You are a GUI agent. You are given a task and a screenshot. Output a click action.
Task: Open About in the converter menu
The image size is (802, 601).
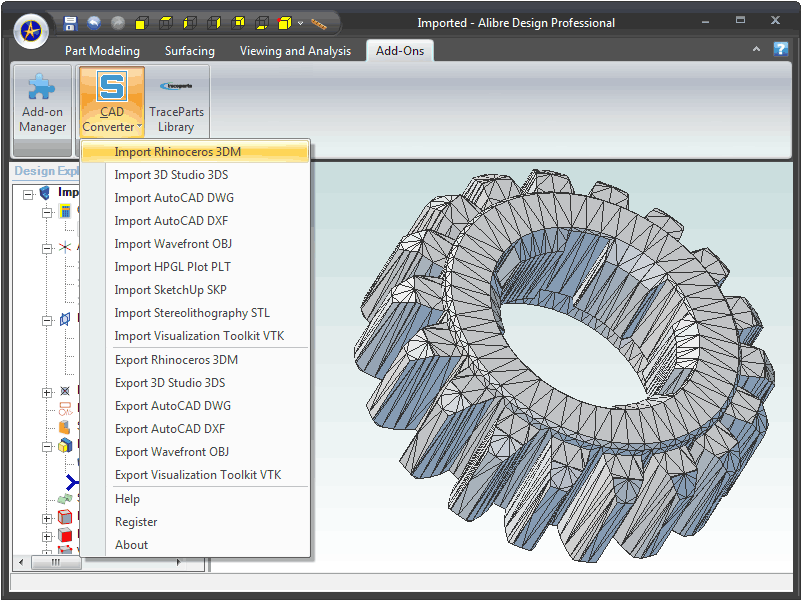coord(195,545)
